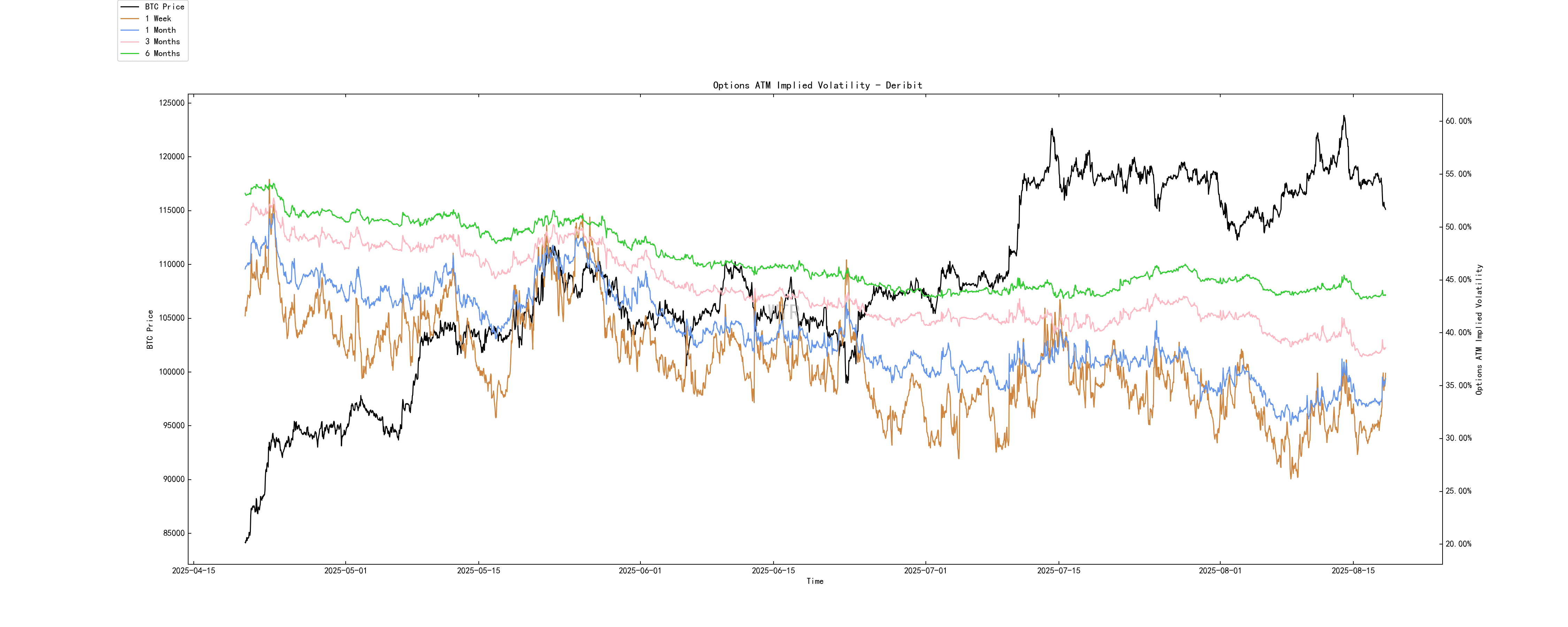Click the 2025-05-01 date tick label

click(x=345, y=570)
